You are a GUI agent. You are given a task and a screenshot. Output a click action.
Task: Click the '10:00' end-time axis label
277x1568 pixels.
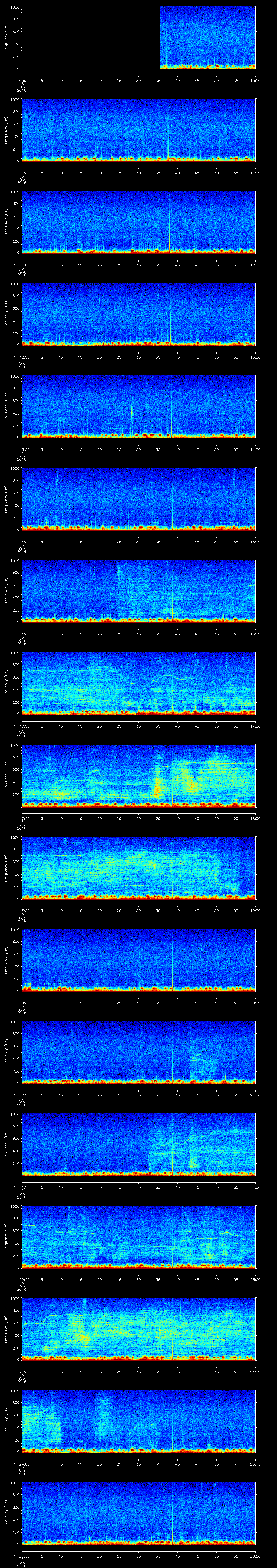click(x=255, y=80)
